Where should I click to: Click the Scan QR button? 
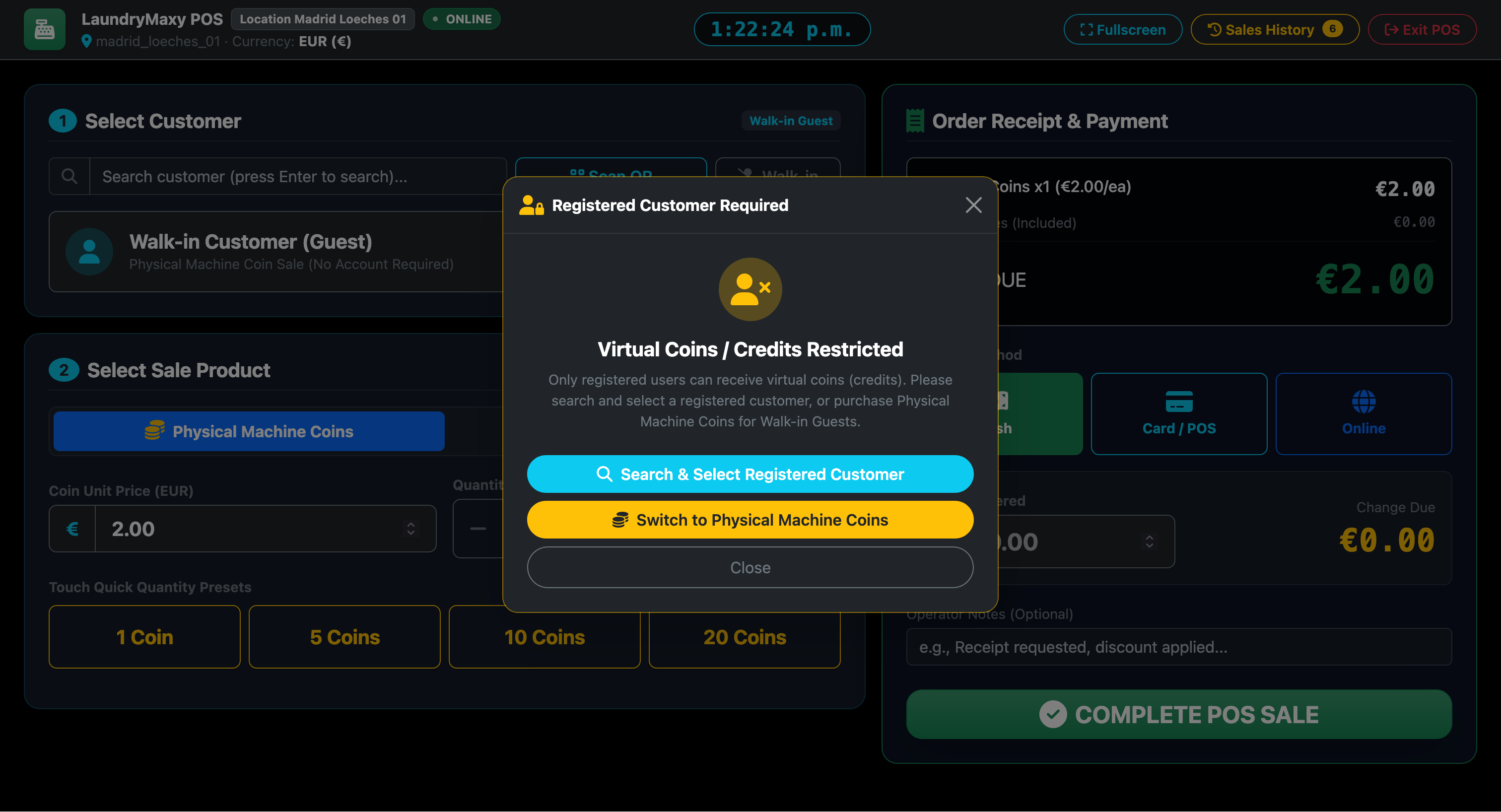point(611,168)
